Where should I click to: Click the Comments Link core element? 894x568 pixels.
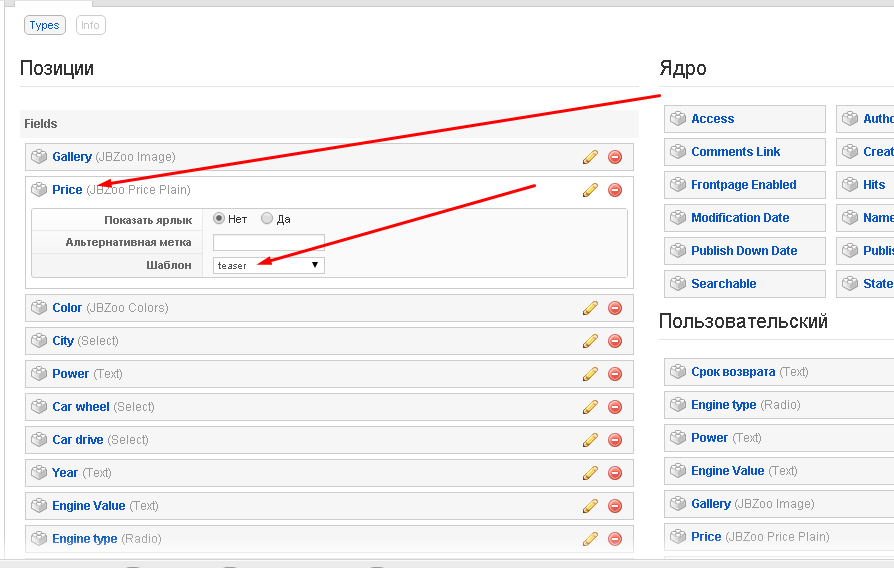pos(735,152)
